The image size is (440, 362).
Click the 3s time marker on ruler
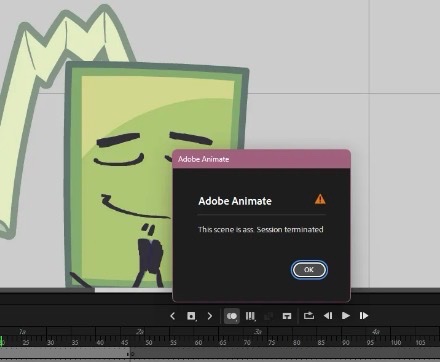(258, 332)
